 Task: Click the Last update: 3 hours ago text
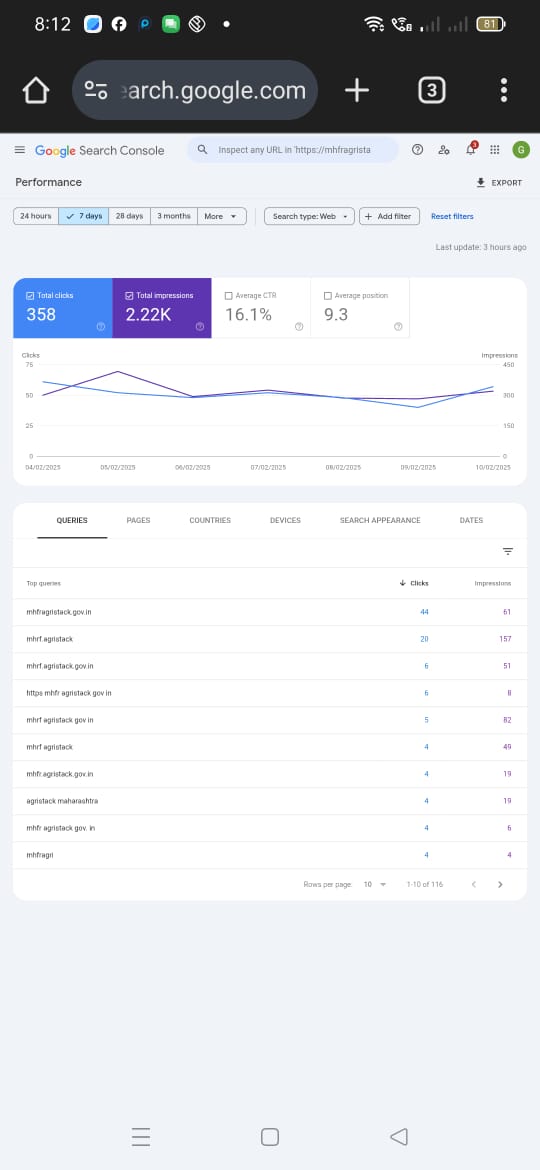pos(481,247)
